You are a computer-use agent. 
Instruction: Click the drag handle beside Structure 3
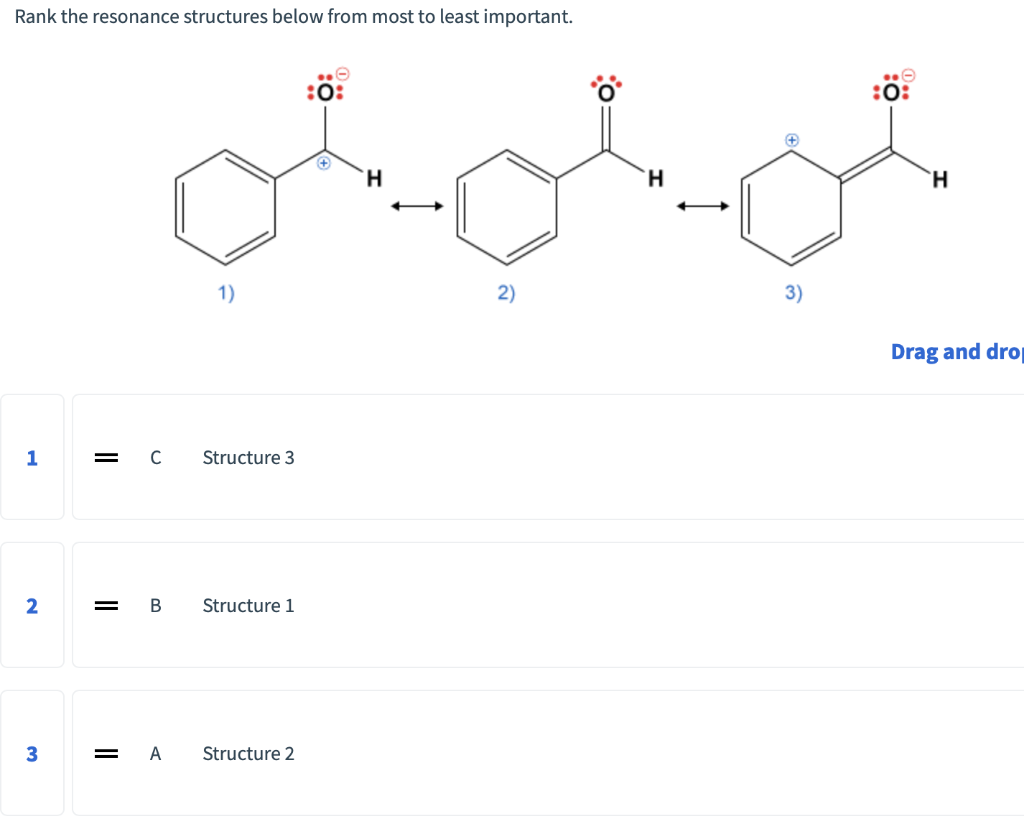105,457
